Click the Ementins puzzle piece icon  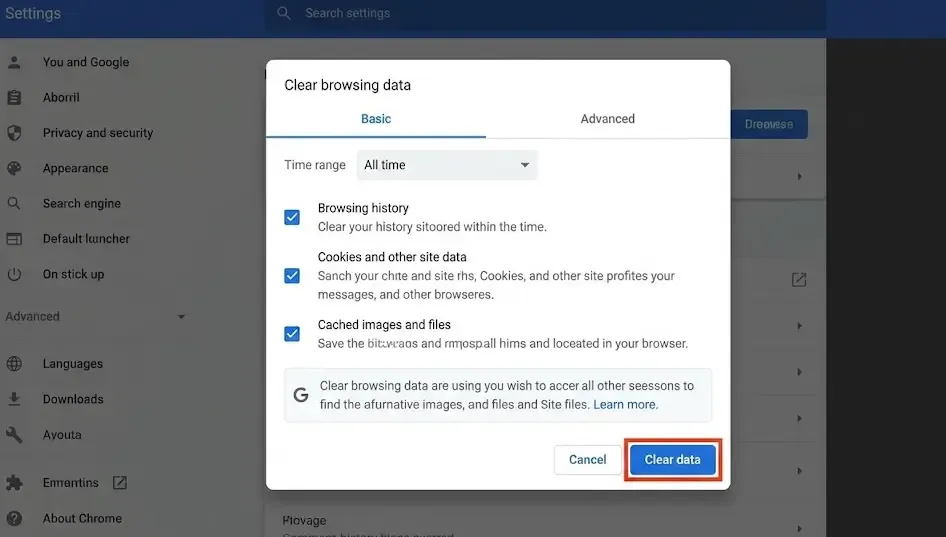coord(14,483)
